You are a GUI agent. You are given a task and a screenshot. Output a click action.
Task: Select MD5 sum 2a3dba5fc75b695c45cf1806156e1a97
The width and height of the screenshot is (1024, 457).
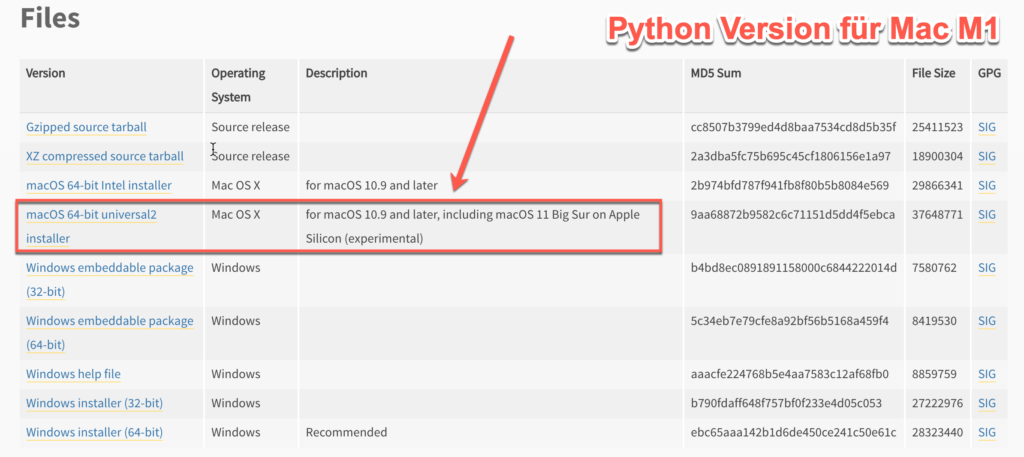point(789,157)
